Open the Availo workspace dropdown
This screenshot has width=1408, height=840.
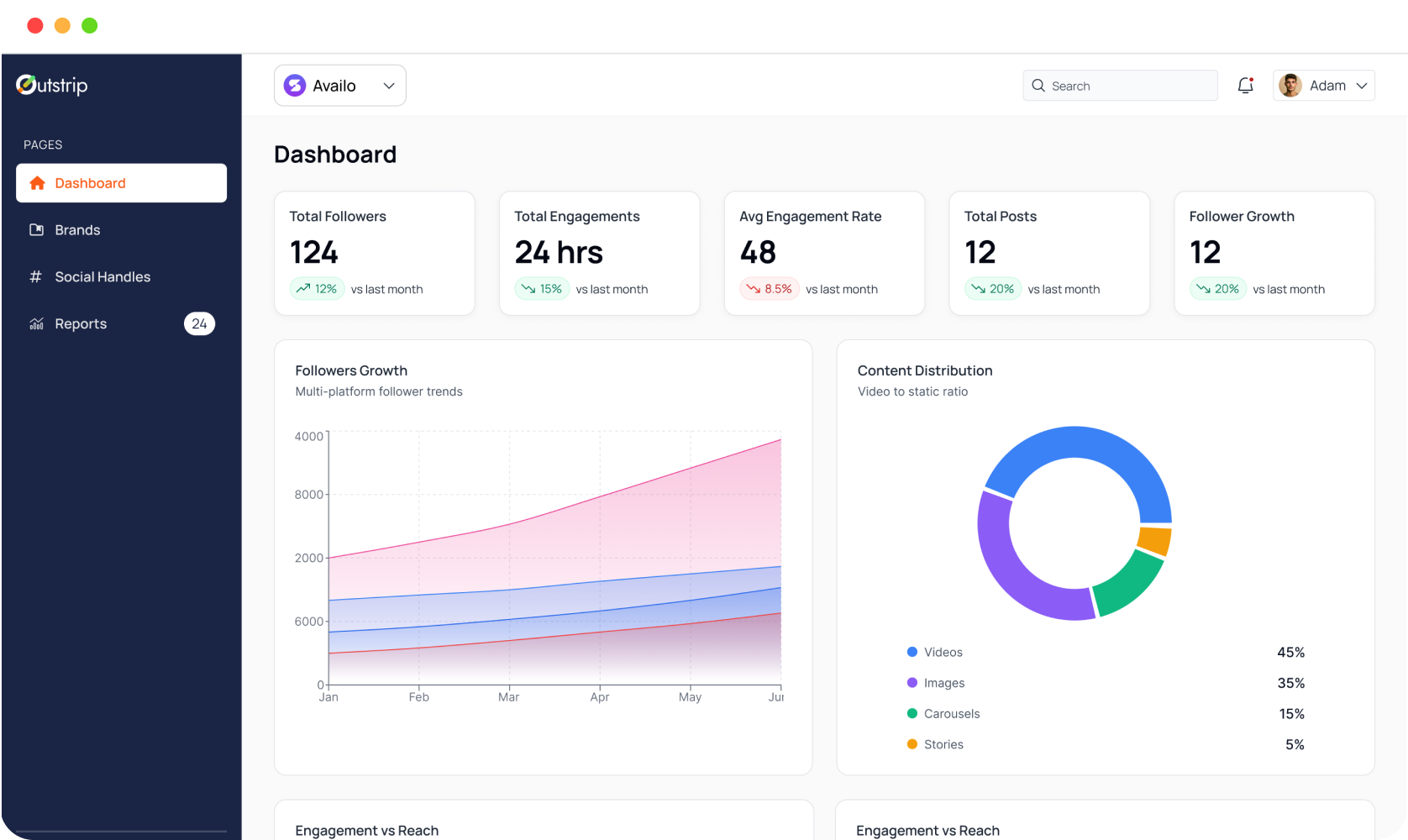tap(388, 85)
